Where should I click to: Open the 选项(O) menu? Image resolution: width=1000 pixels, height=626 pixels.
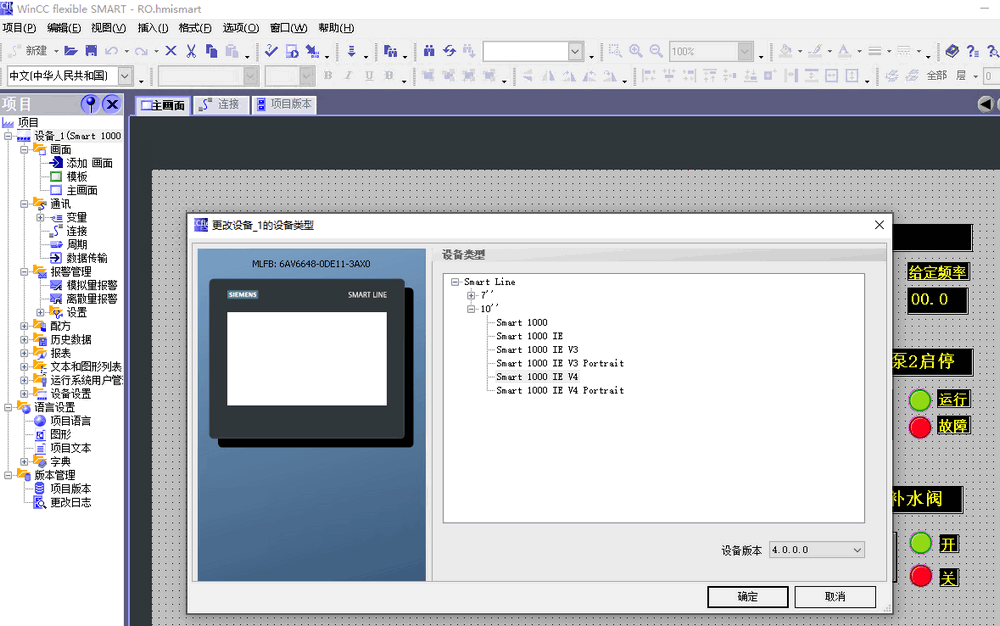click(240, 28)
